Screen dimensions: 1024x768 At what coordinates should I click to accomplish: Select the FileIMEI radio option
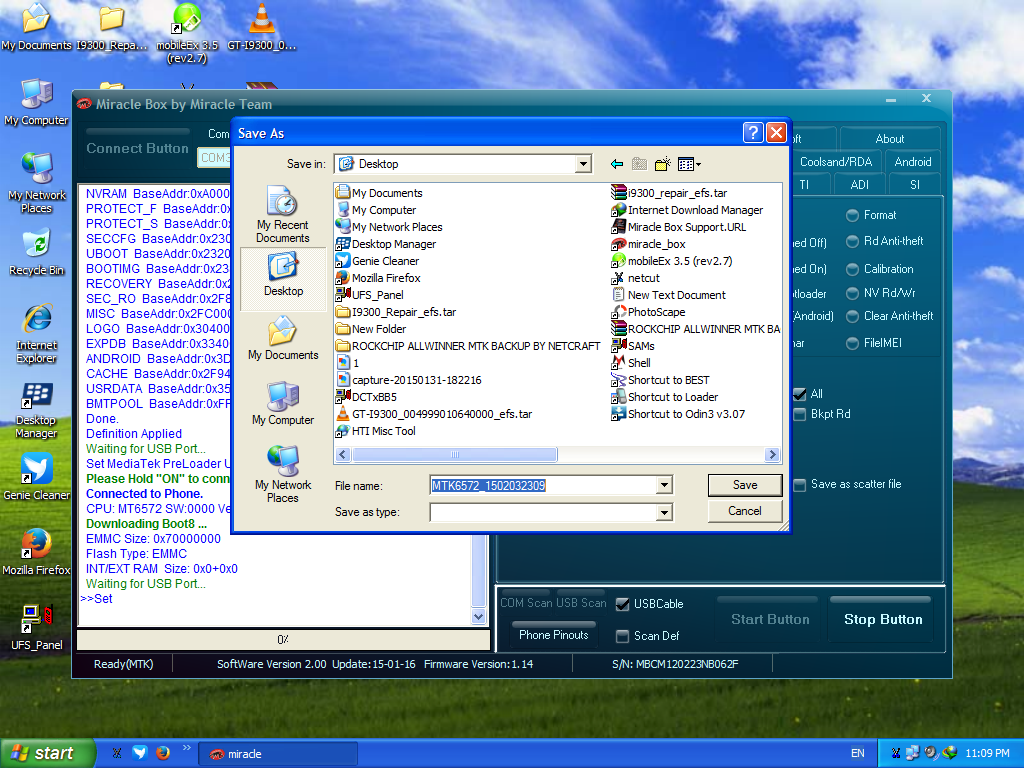click(874, 343)
